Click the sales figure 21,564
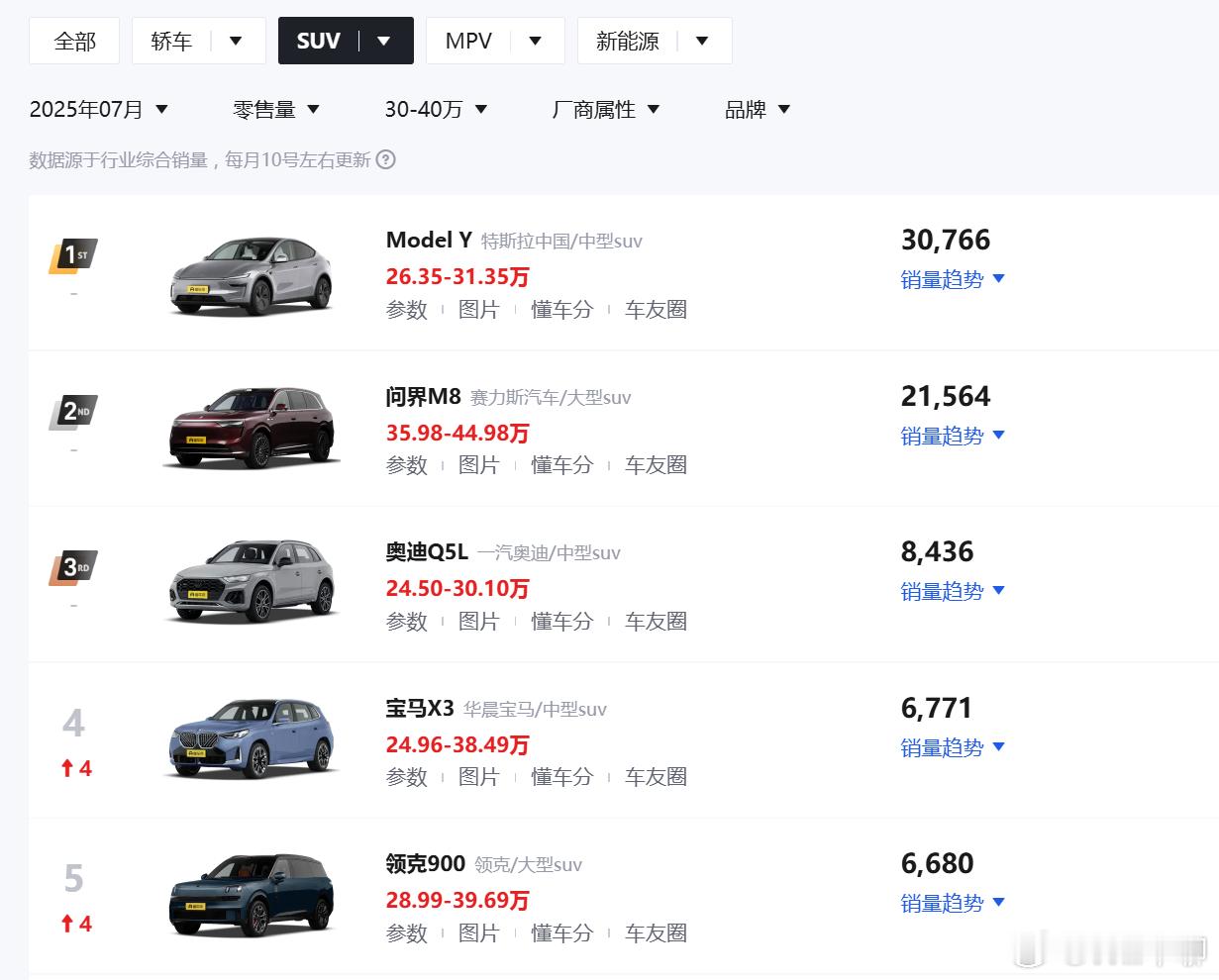 tap(946, 396)
